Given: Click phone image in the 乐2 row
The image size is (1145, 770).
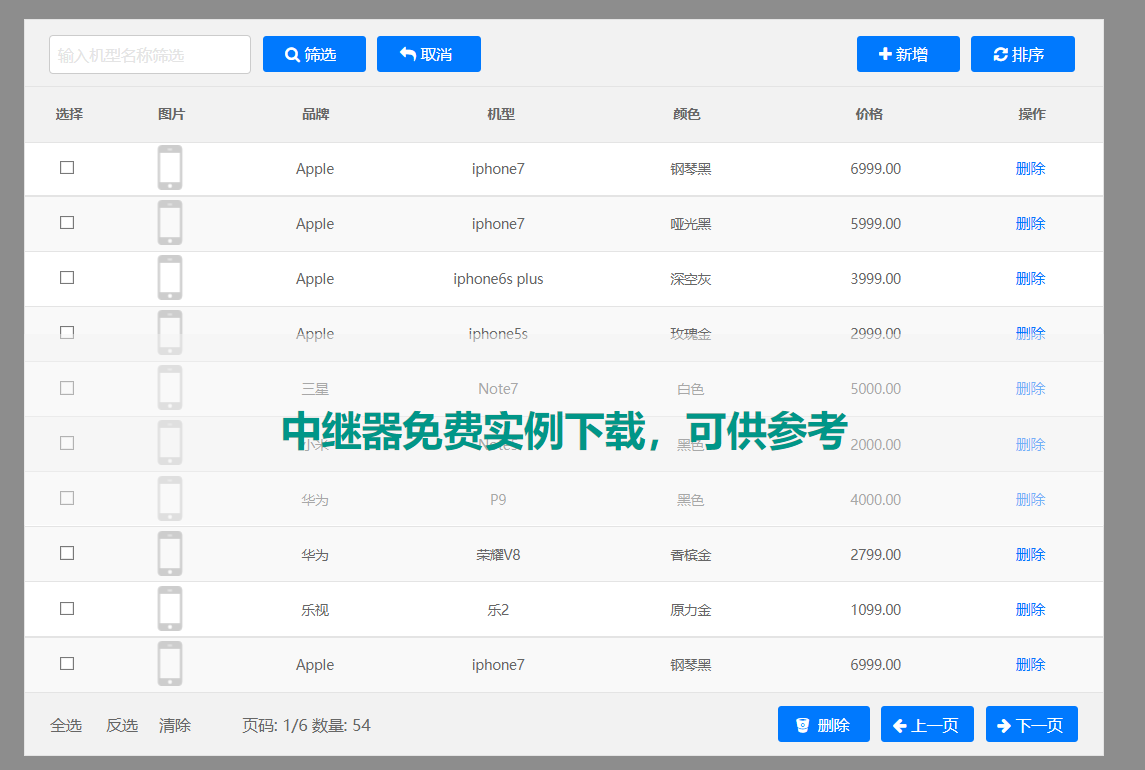Looking at the screenshot, I should [170, 609].
